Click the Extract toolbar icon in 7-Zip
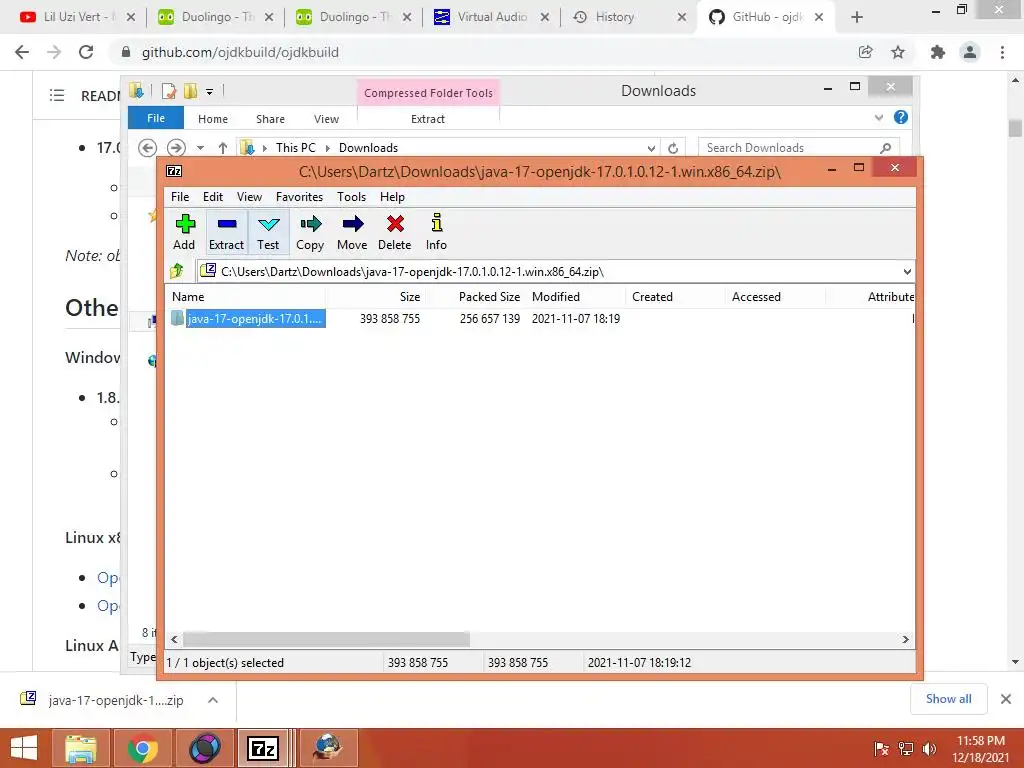1024x768 pixels. (226, 232)
